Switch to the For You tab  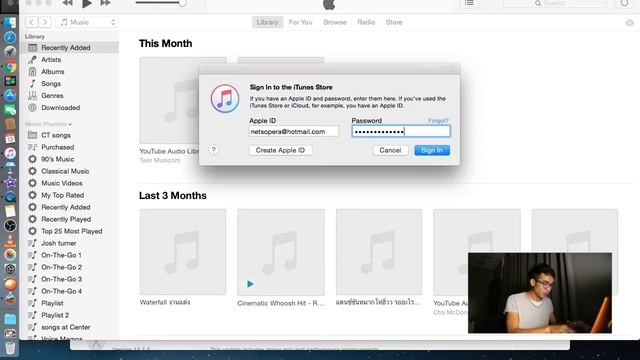click(300, 22)
